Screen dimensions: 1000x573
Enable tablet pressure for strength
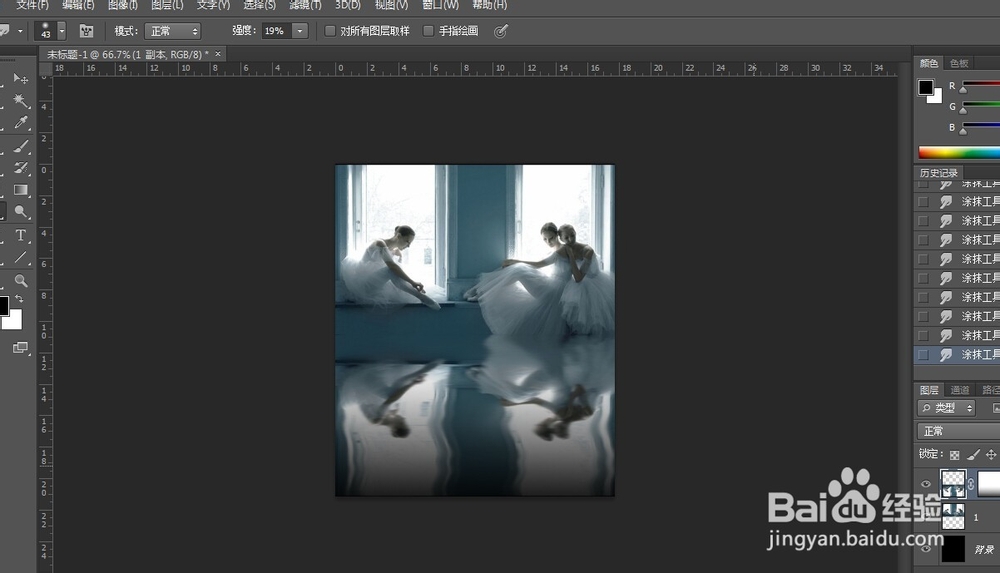point(501,31)
